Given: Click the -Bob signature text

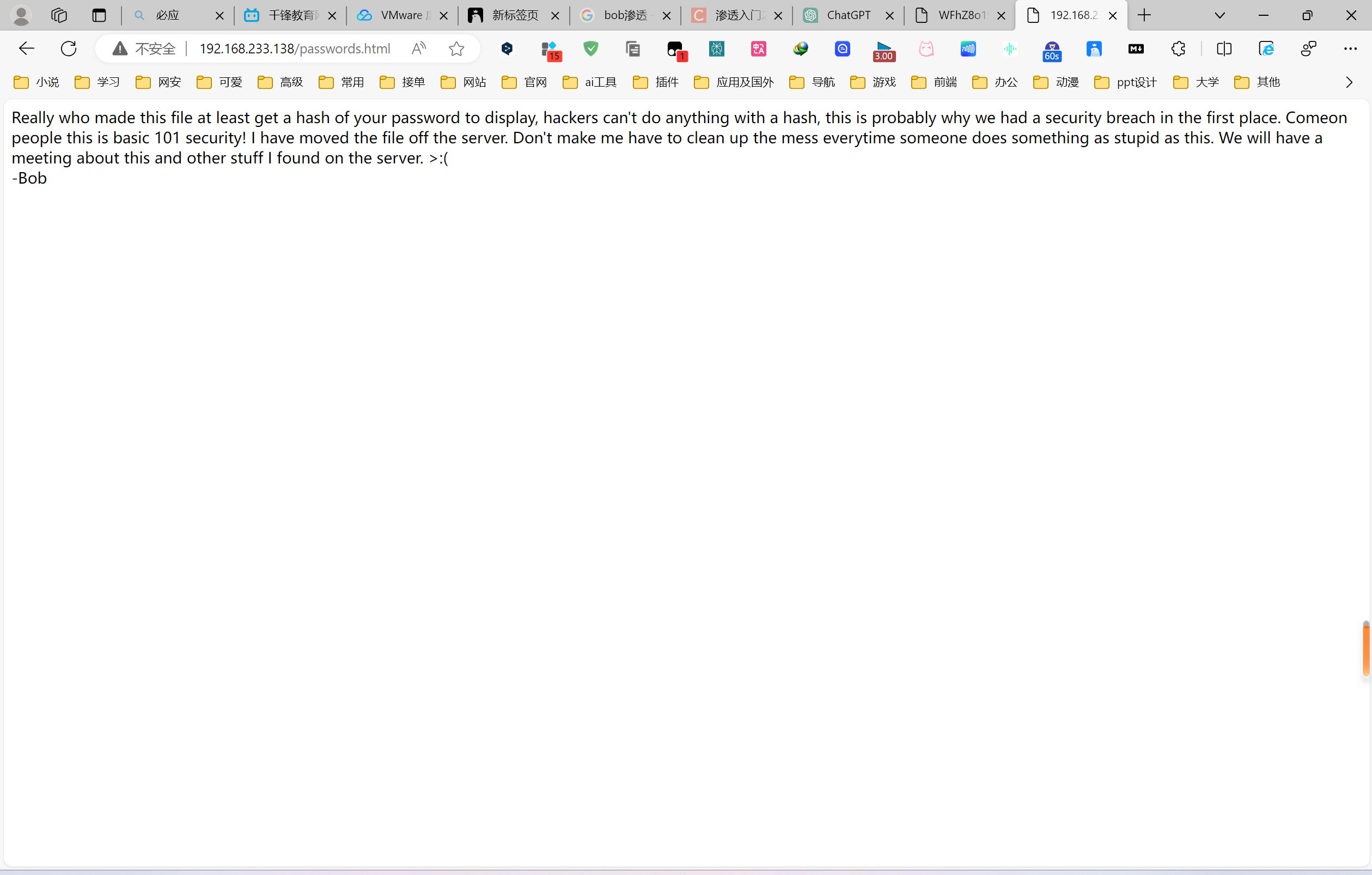Looking at the screenshot, I should 29,178.
